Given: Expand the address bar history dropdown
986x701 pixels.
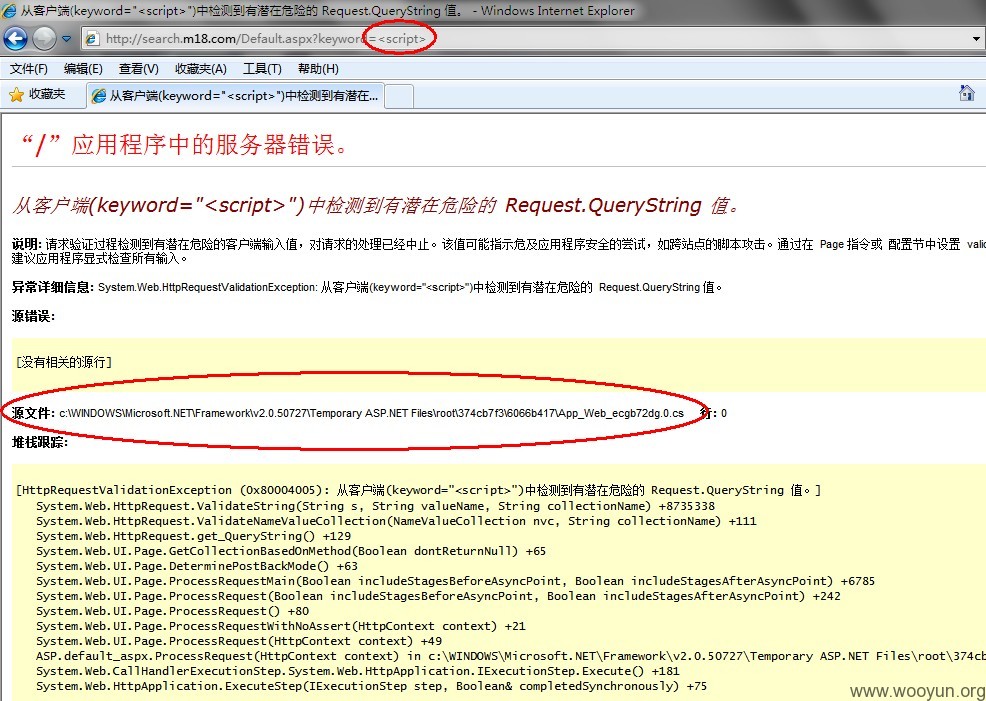Looking at the screenshot, I should pyautogui.click(x=976, y=39).
